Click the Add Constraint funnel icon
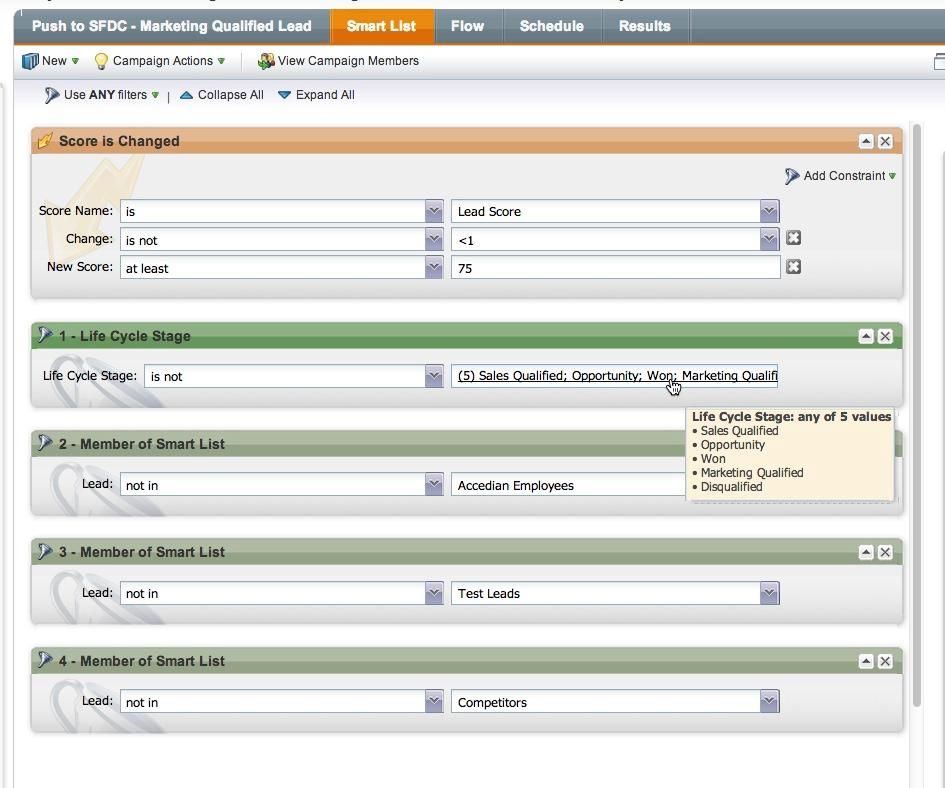Image resolution: width=945 pixels, height=788 pixels. click(791, 176)
